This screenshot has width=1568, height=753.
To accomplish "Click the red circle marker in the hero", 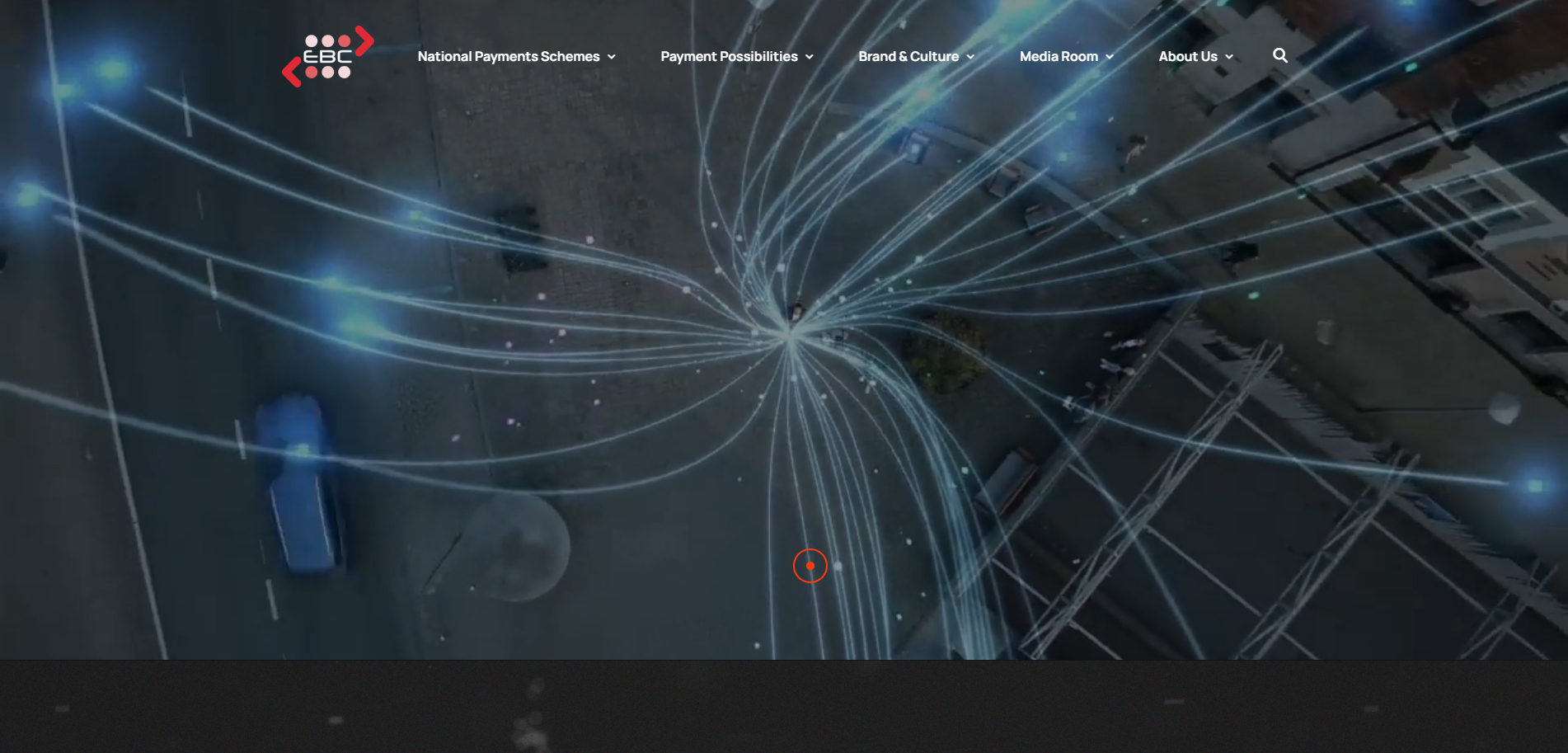I will pyautogui.click(x=810, y=566).
